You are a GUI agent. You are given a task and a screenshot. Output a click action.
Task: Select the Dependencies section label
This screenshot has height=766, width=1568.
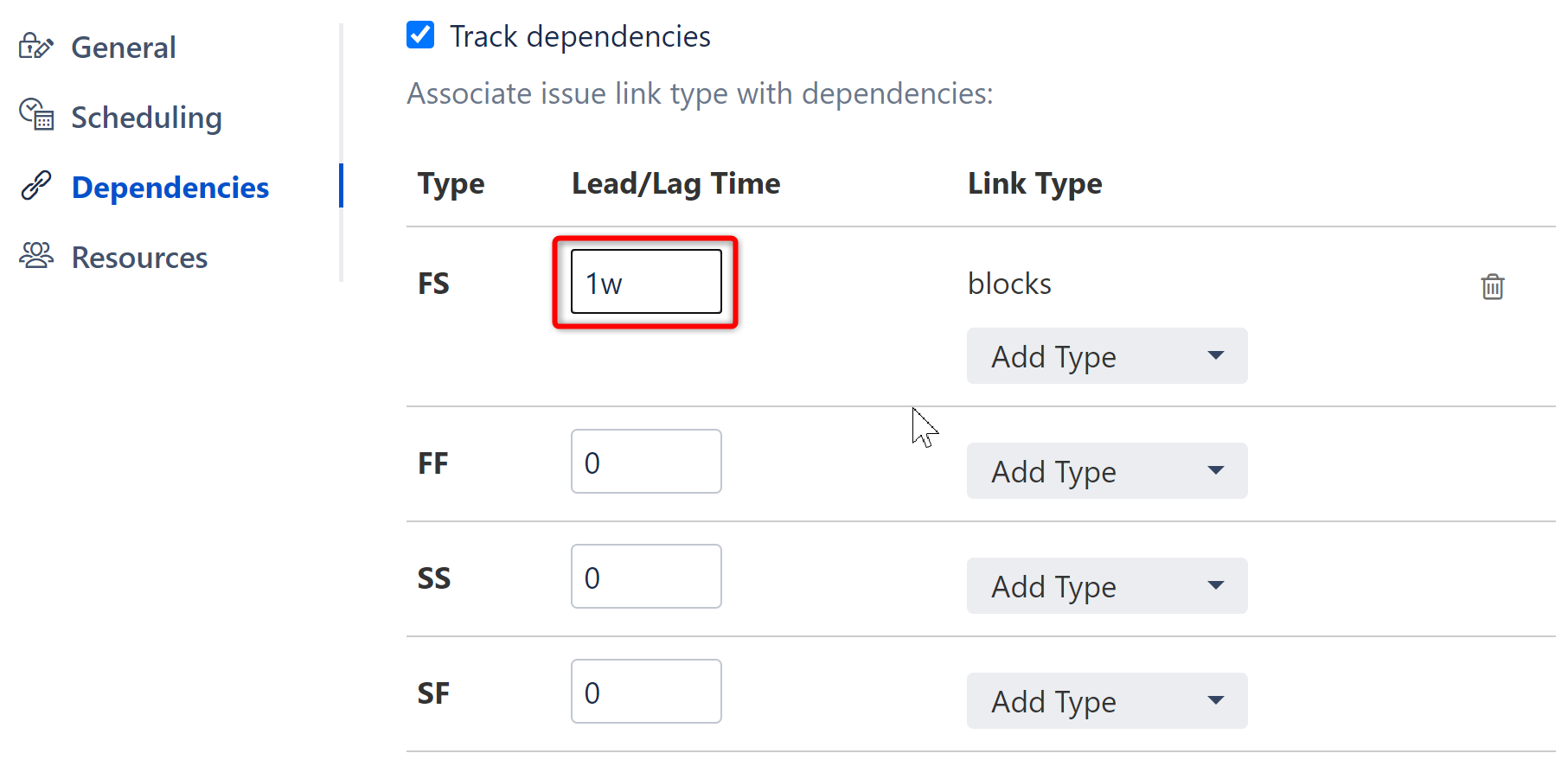[x=170, y=188]
